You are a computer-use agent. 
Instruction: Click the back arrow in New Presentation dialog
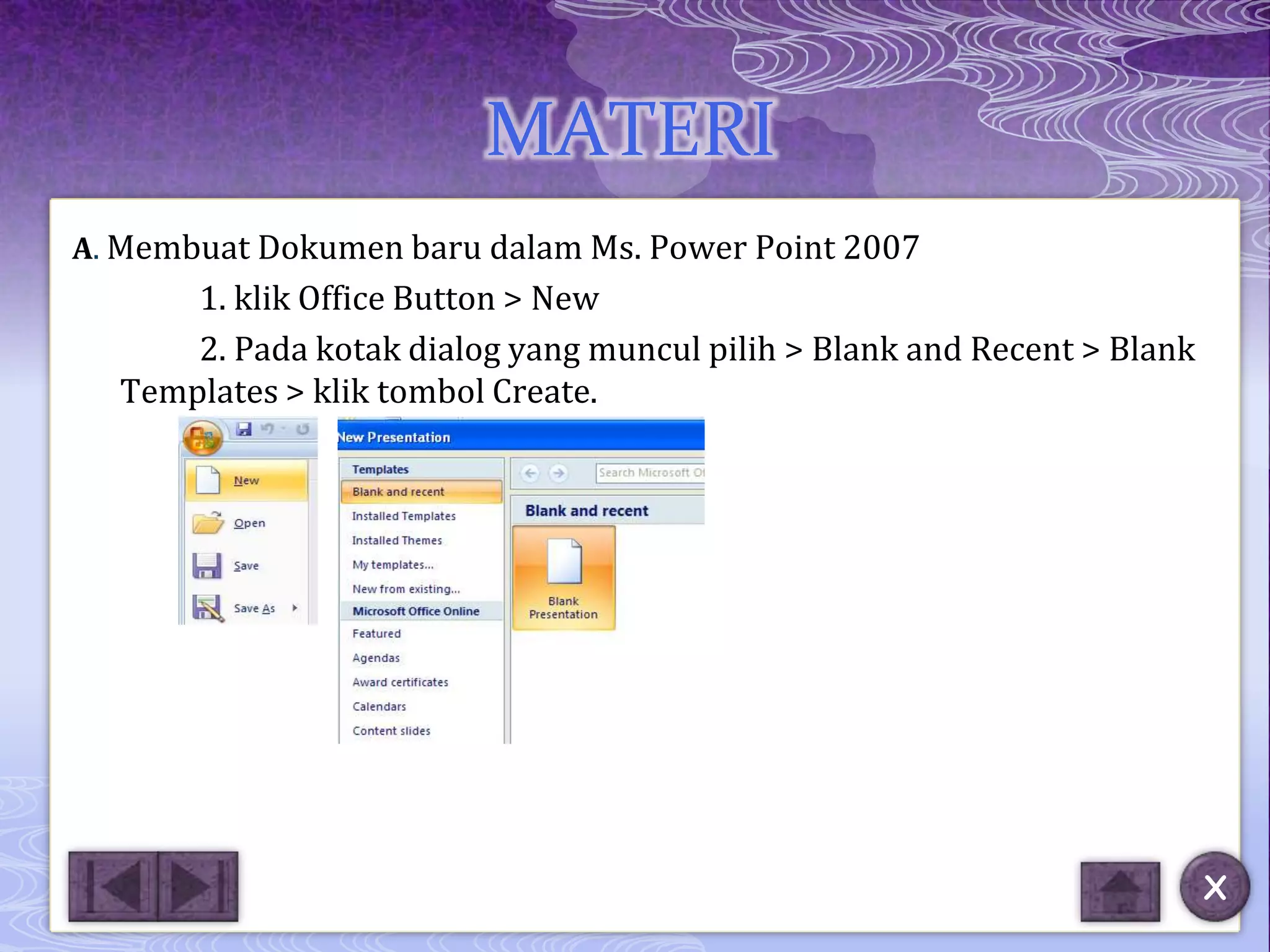(x=530, y=474)
